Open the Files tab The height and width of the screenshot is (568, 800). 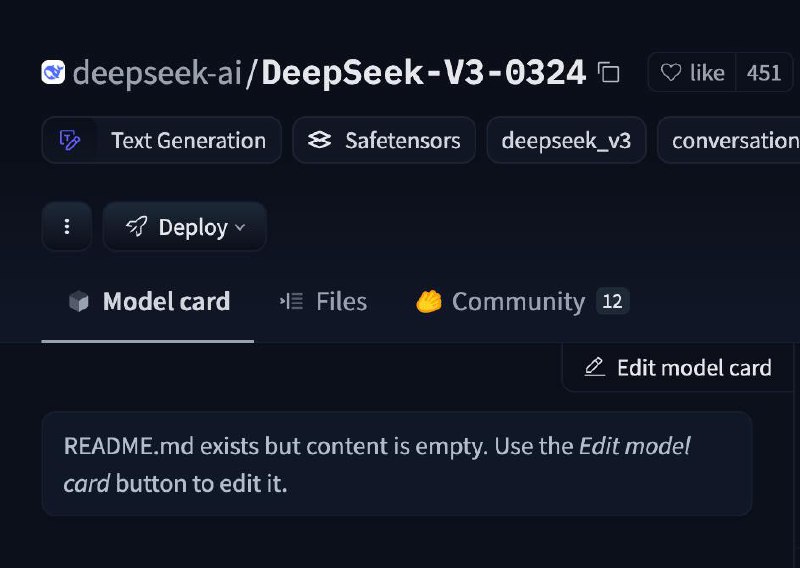pyautogui.click(x=341, y=301)
